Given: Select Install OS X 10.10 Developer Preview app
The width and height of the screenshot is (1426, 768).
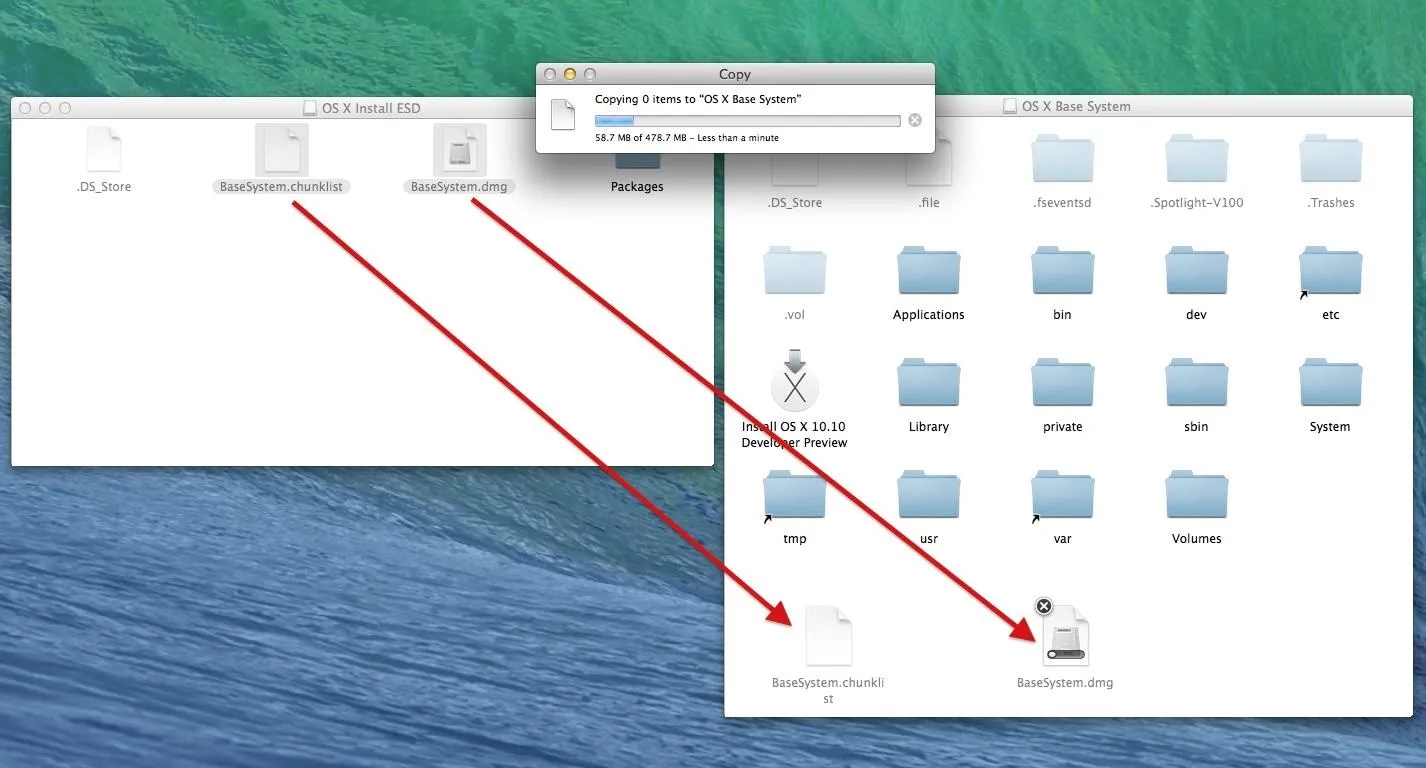Looking at the screenshot, I should click(x=795, y=380).
